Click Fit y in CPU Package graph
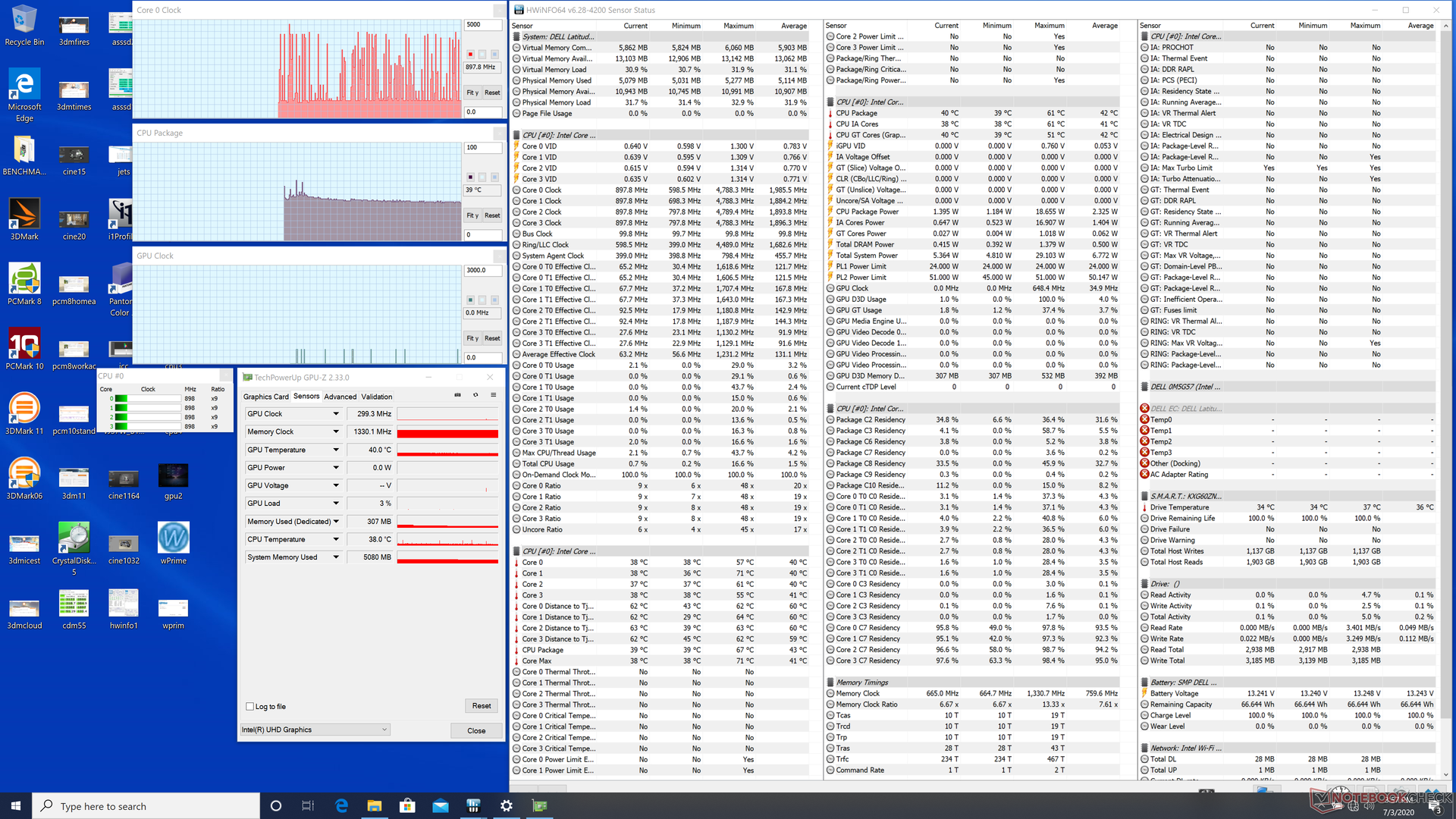The image size is (1456, 819). pyautogui.click(x=472, y=215)
